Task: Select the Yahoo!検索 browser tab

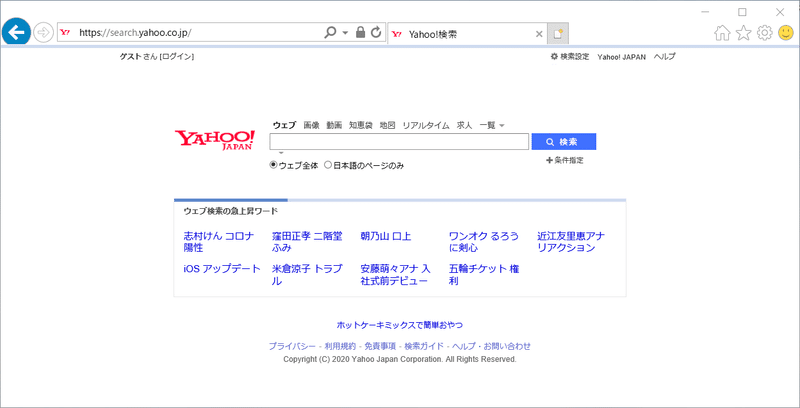Action: tap(466, 34)
